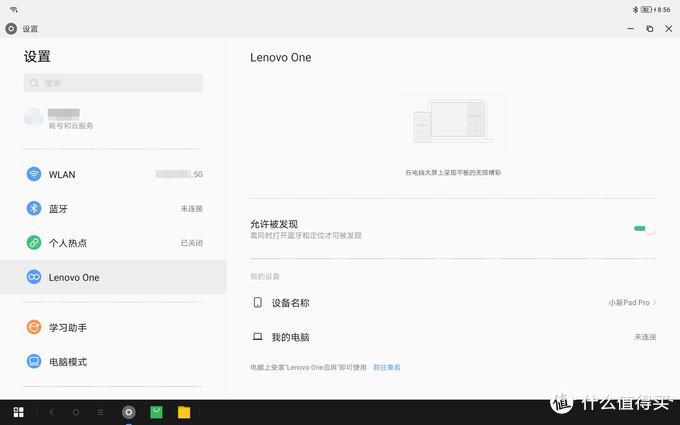Open the 设备名称 row
680x425 pixels.
[453, 302]
